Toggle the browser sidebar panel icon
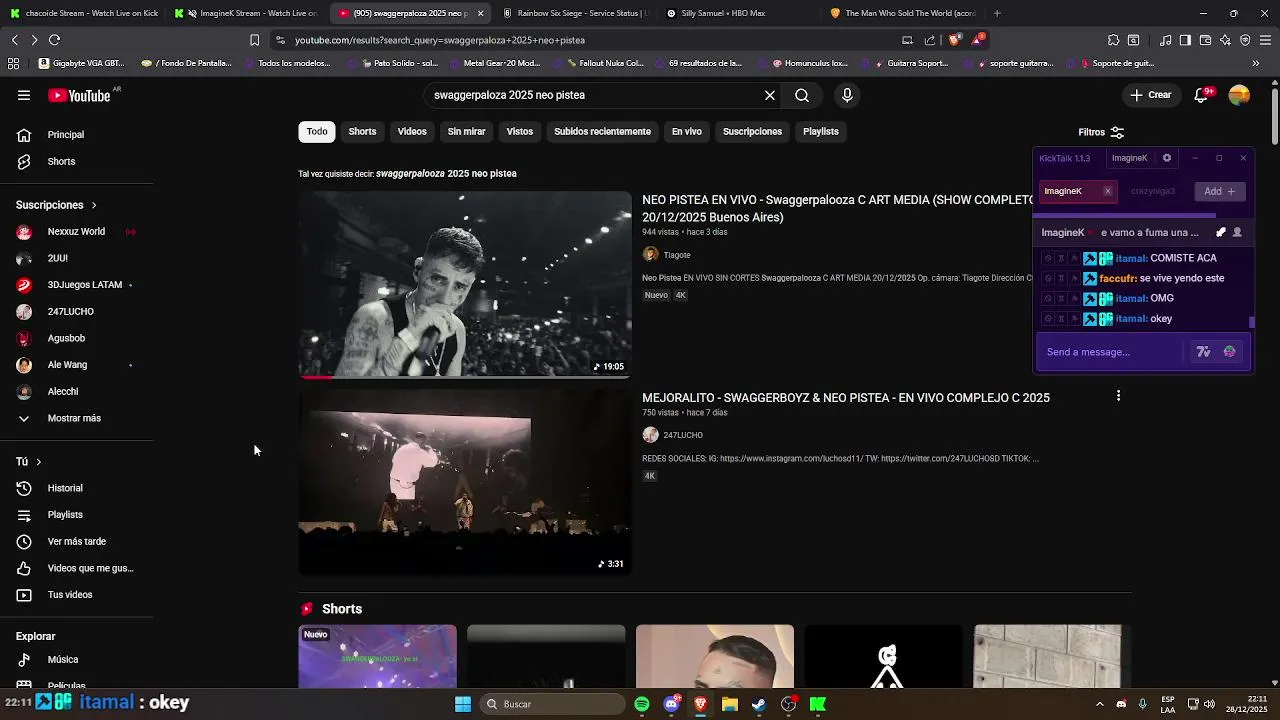Viewport: 1280px width, 720px height. click(1185, 40)
